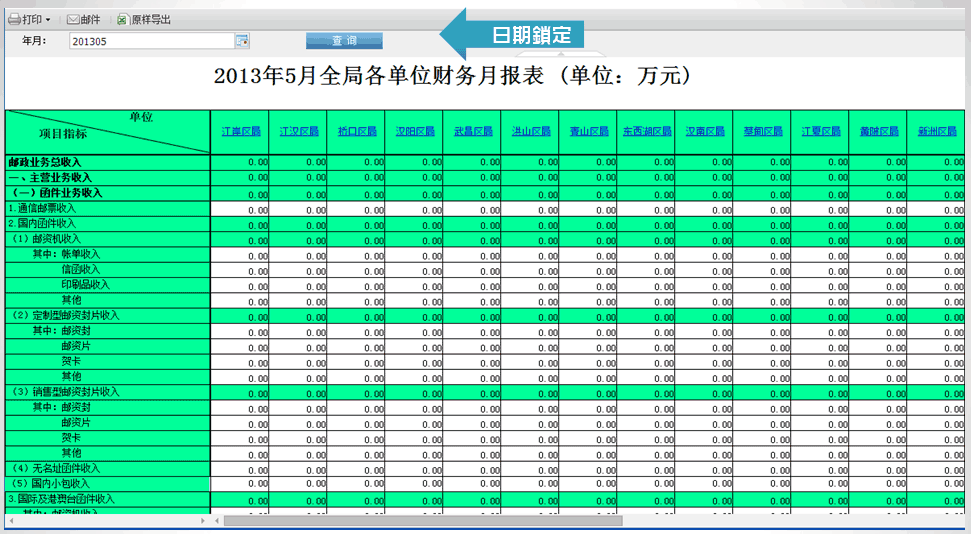The width and height of the screenshot is (971, 534).
Task: Select the 3.国际及港澳台函件收入 row label
Action: (x=61, y=499)
